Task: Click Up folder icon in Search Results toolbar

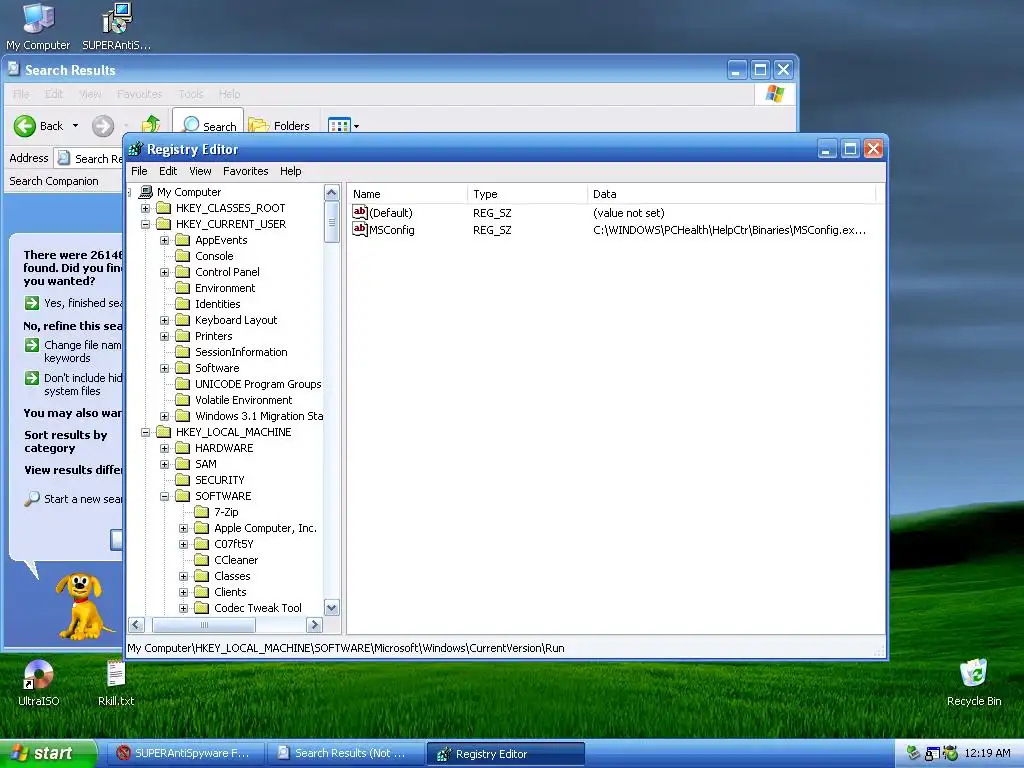Action: tap(151, 124)
